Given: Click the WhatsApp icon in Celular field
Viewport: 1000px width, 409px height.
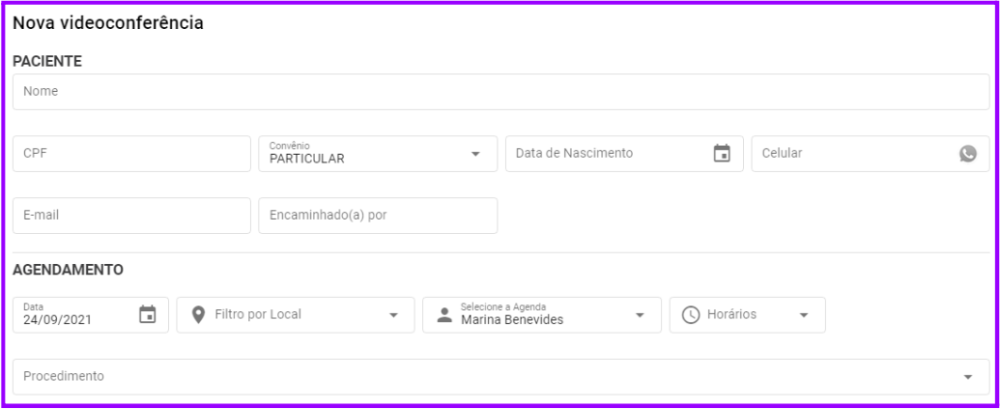Looking at the screenshot, I should [967, 154].
